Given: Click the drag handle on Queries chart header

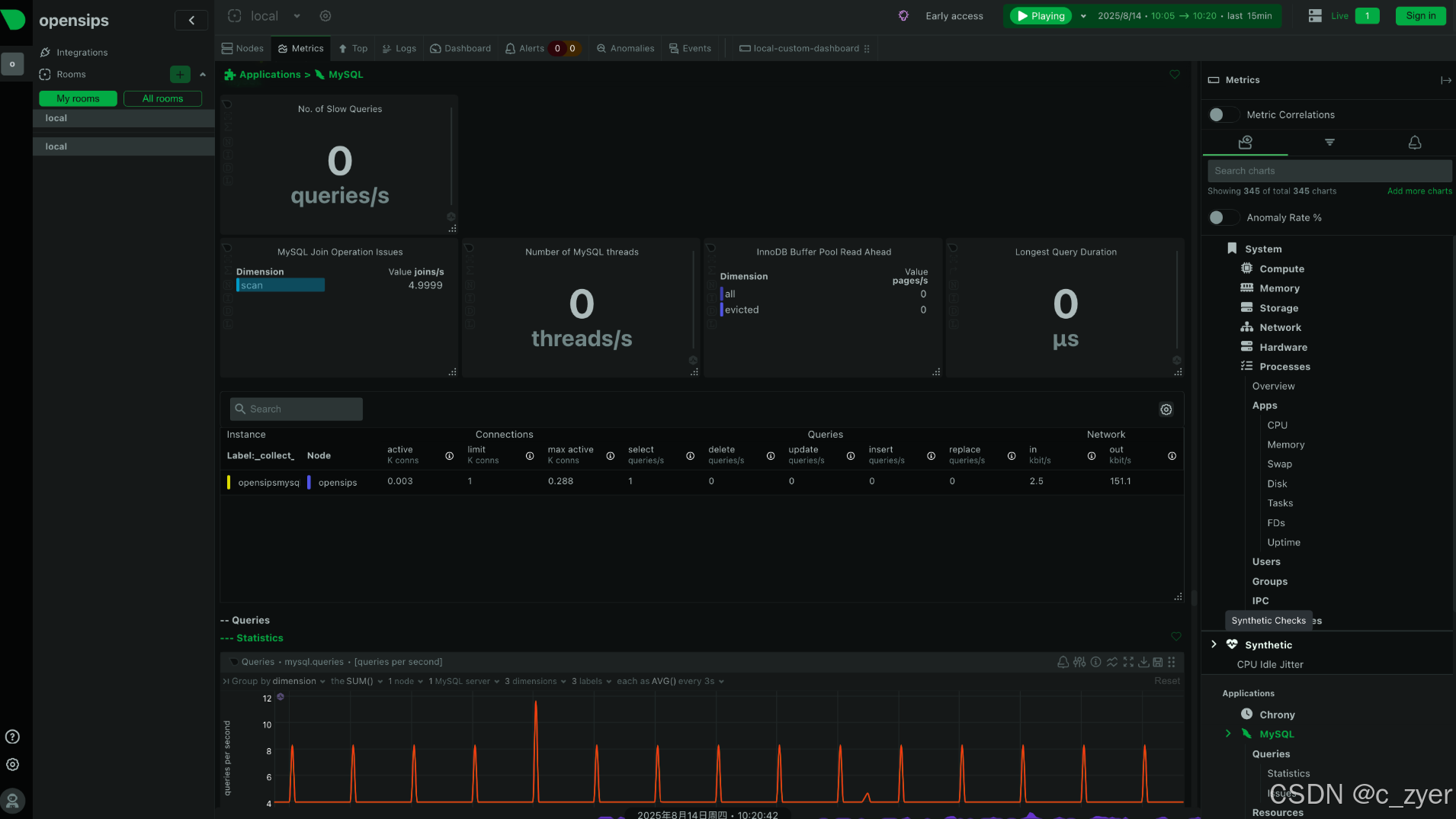Looking at the screenshot, I should click(x=1172, y=662).
